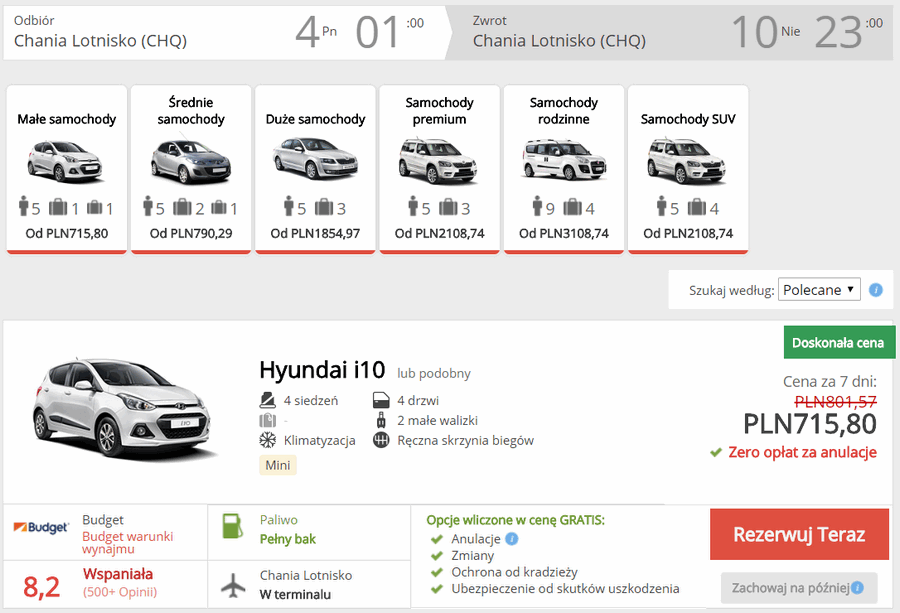Select Samochody SUV category
The width and height of the screenshot is (900, 613).
(687, 169)
